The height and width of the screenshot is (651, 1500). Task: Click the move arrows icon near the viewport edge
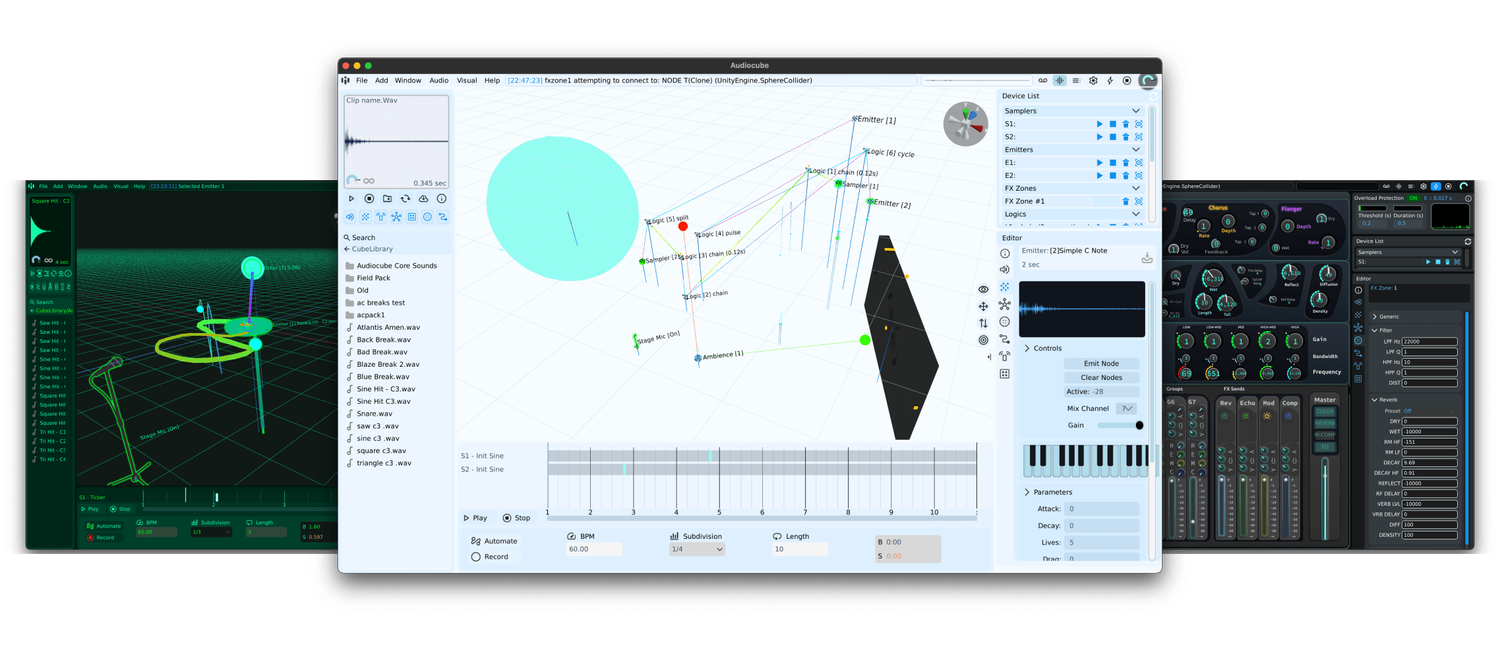pos(983,306)
